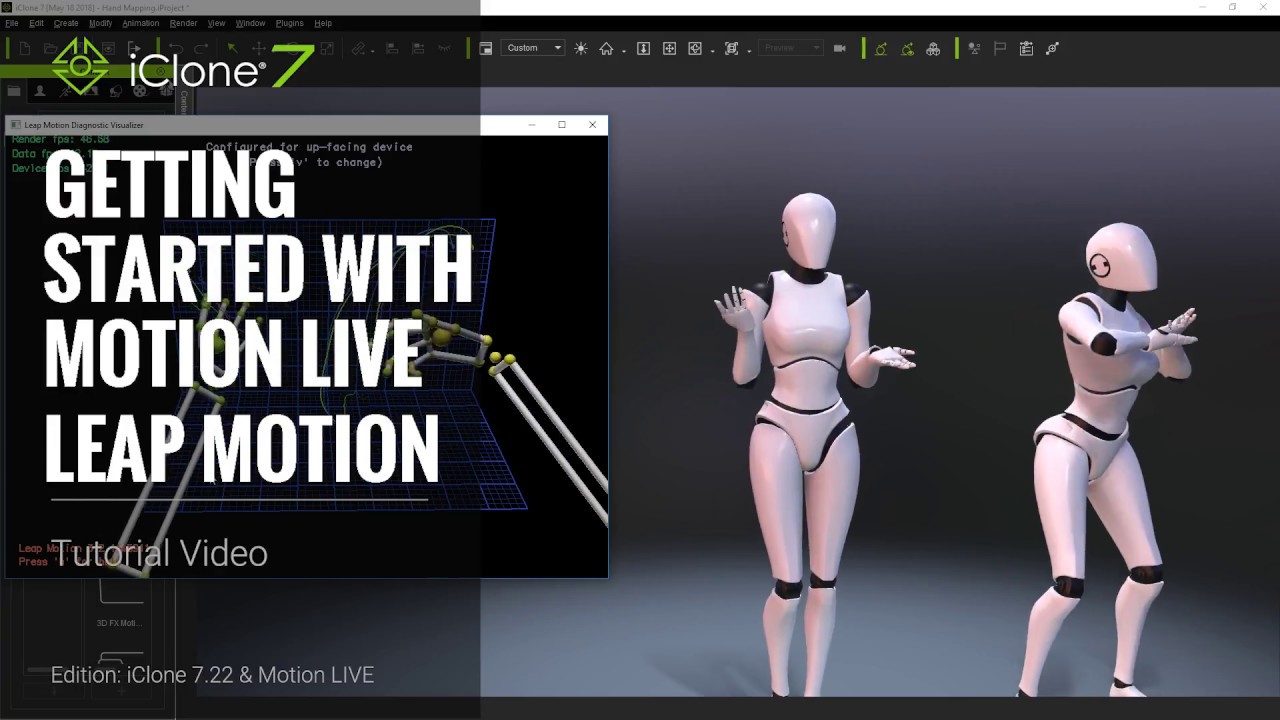This screenshot has height=720, width=1280.
Task: Click the flag icon in the toolbar
Action: (x=1000, y=48)
